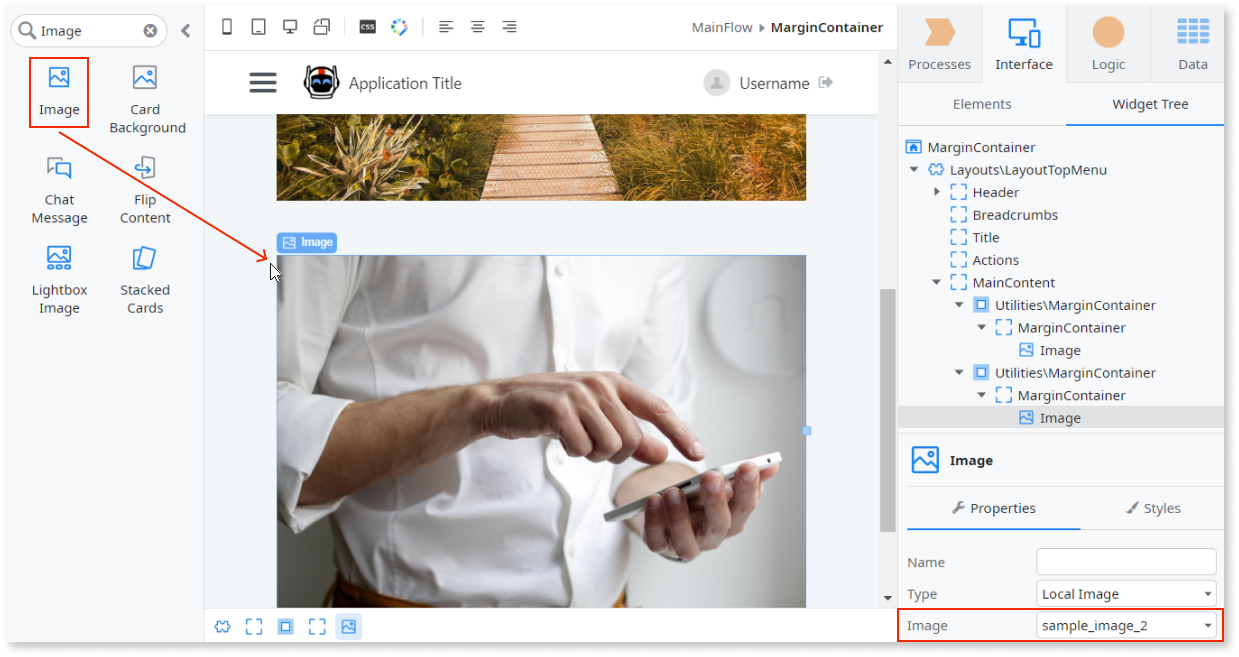Collapse the widget toolbox panel
This screenshot has height=657, width=1239.
pyautogui.click(x=185, y=31)
